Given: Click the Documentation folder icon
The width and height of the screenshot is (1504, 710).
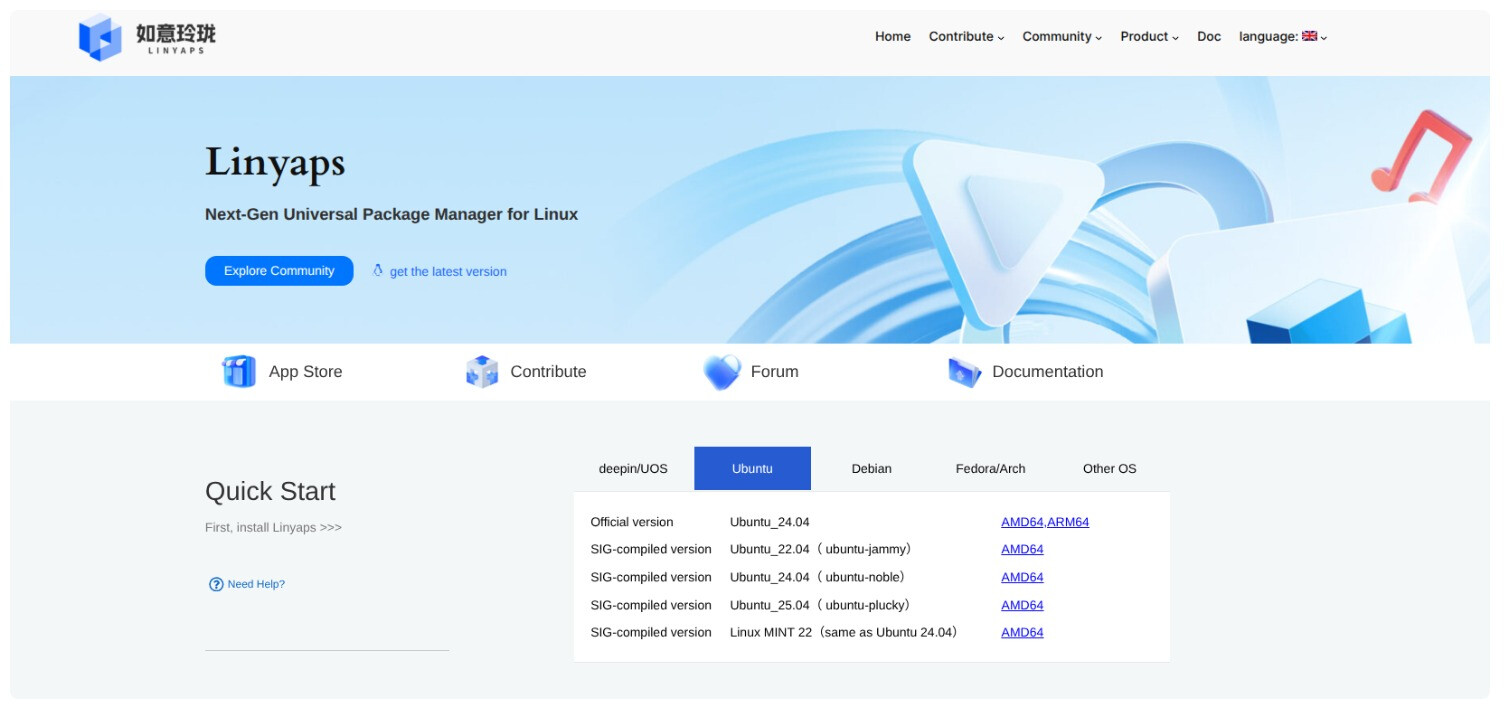Looking at the screenshot, I should point(964,372).
